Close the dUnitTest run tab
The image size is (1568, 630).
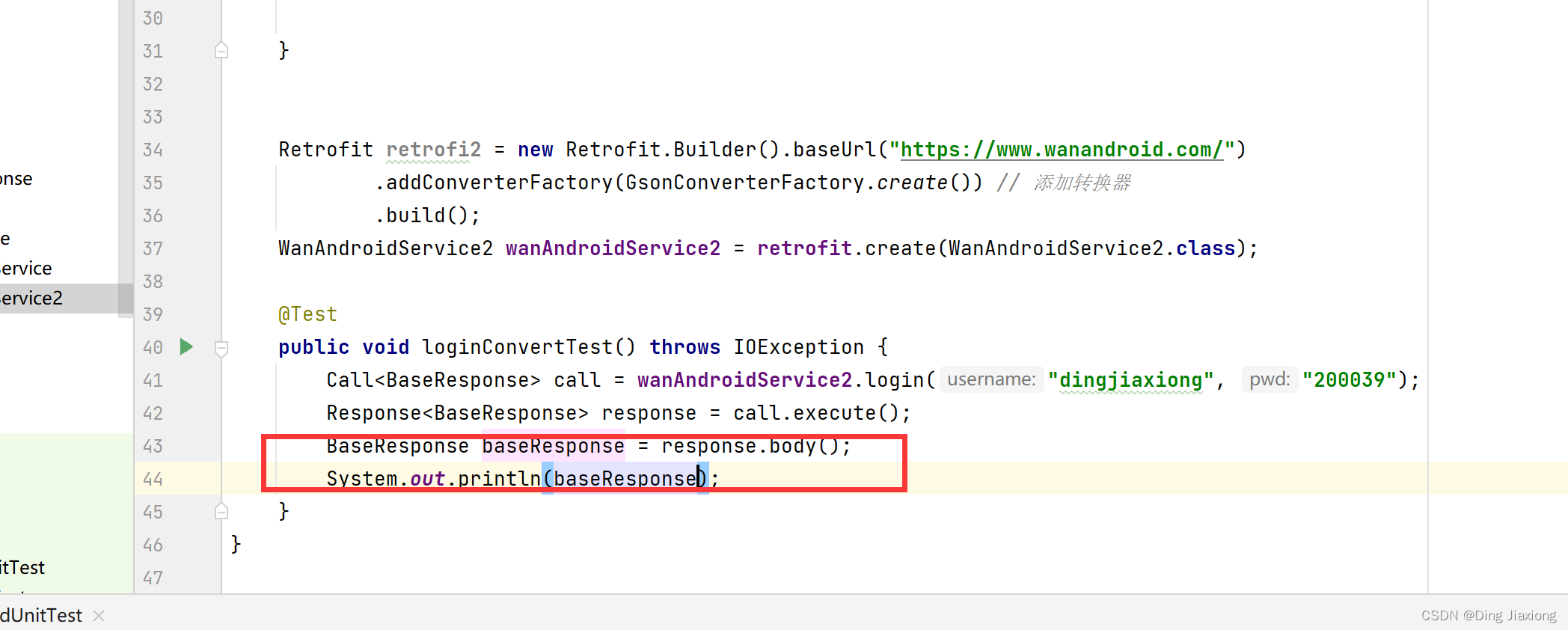click(x=99, y=615)
